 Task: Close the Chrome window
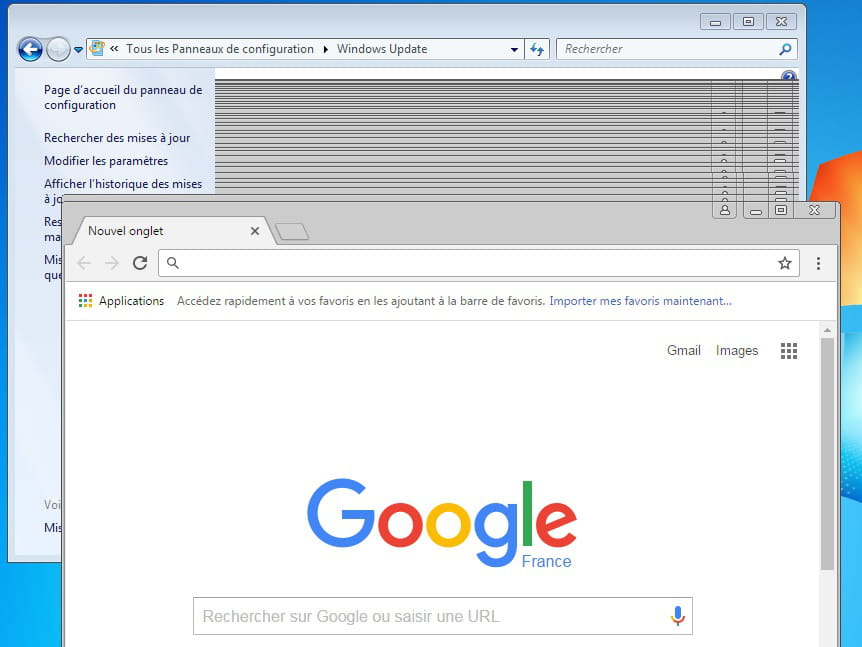click(x=815, y=210)
